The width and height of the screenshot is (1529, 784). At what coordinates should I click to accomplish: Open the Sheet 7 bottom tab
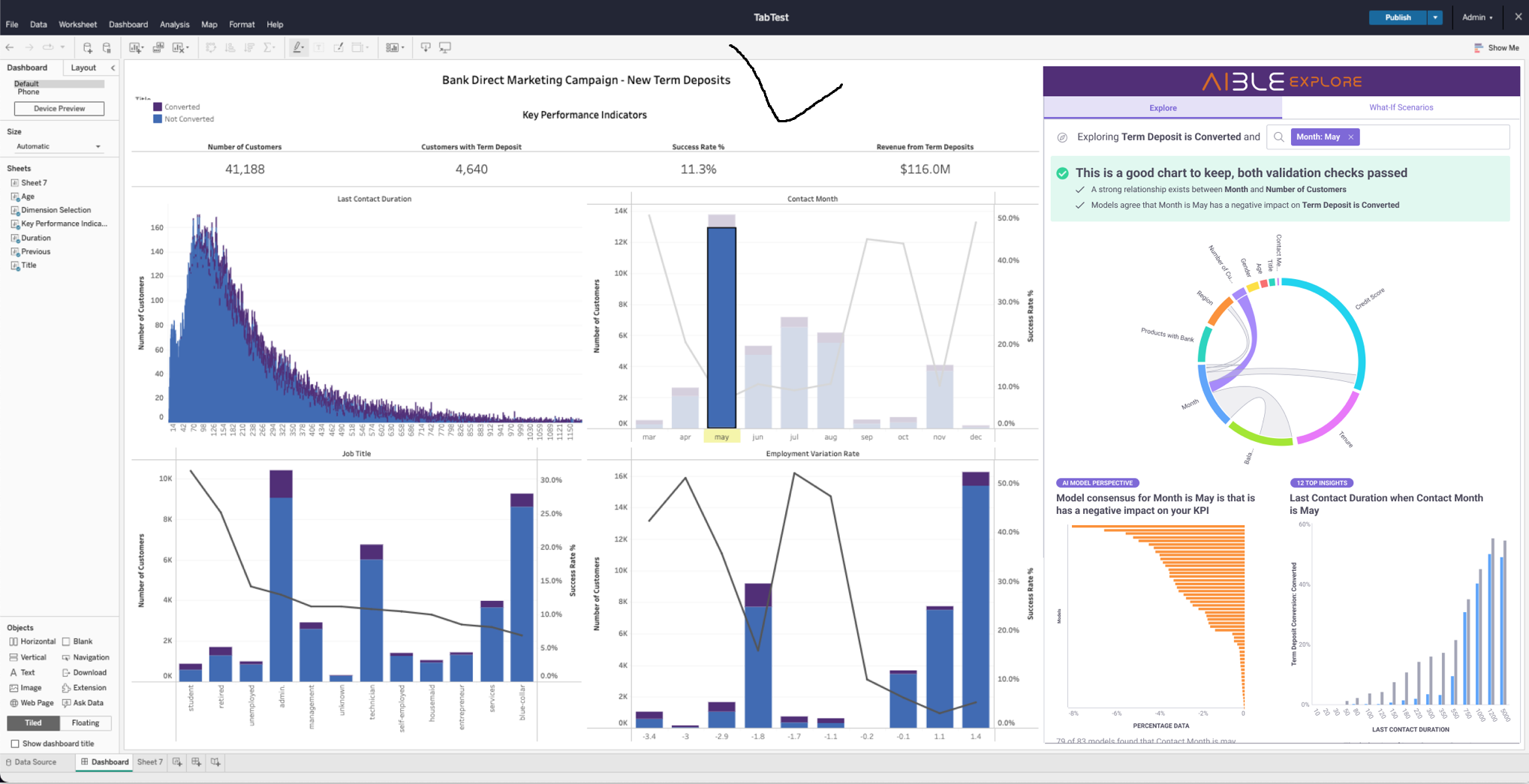tap(149, 761)
